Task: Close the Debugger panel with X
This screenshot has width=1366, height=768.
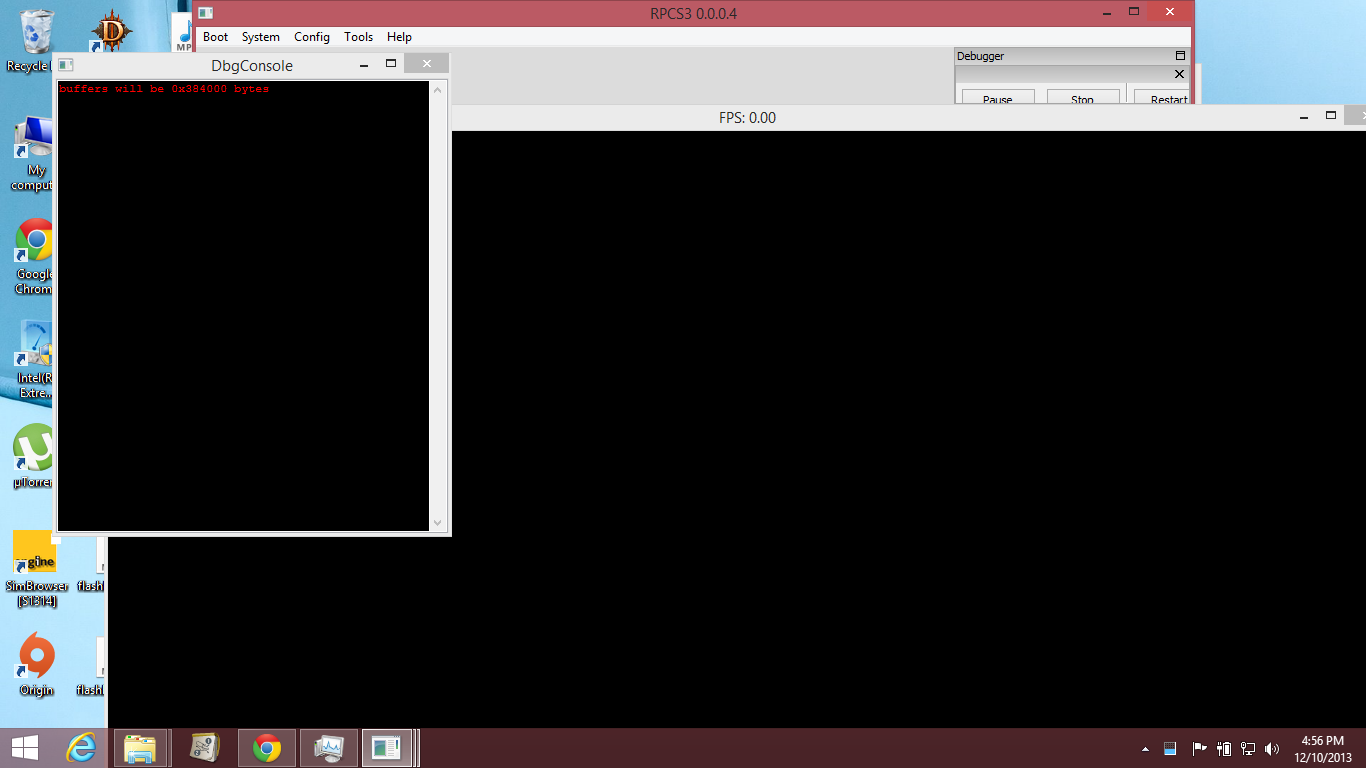Action: 1179,74
